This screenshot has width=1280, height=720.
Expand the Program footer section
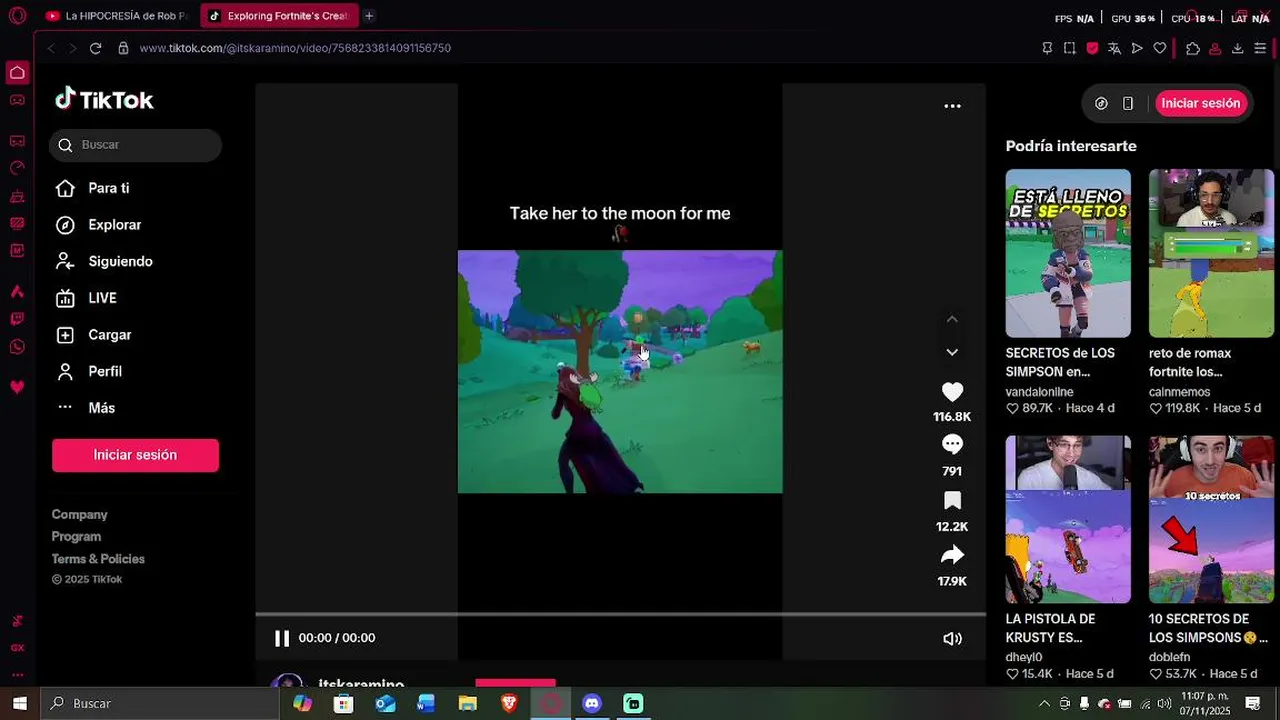[x=76, y=537]
